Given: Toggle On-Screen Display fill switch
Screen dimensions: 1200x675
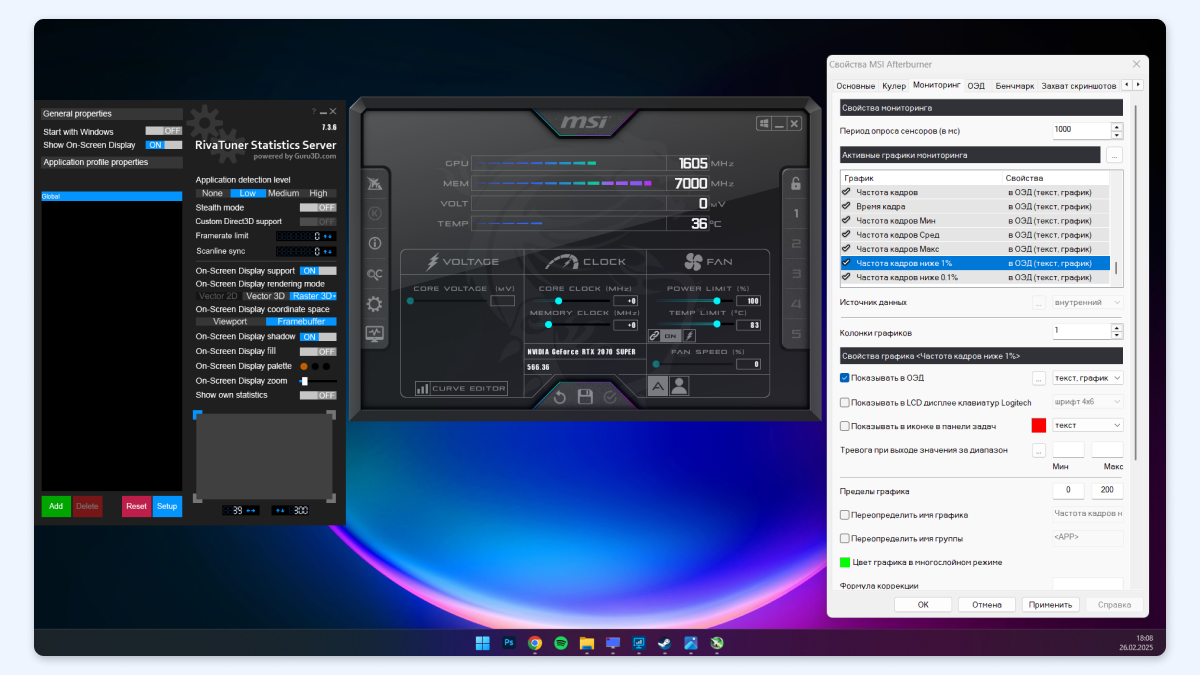Looking at the screenshot, I should coord(318,352).
